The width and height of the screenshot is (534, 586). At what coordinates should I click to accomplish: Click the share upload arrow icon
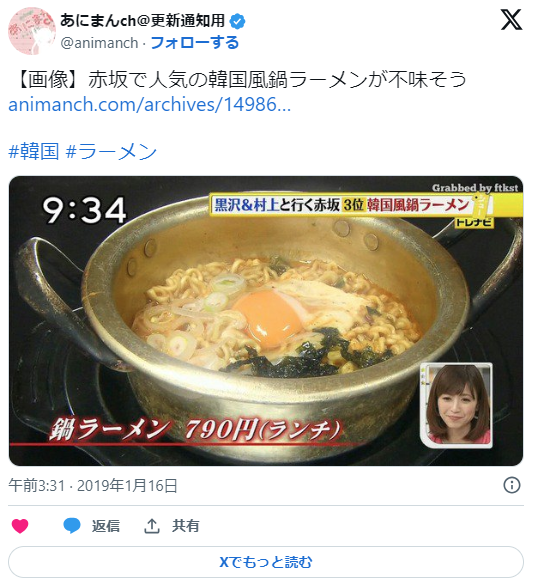pyautogui.click(x=151, y=526)
